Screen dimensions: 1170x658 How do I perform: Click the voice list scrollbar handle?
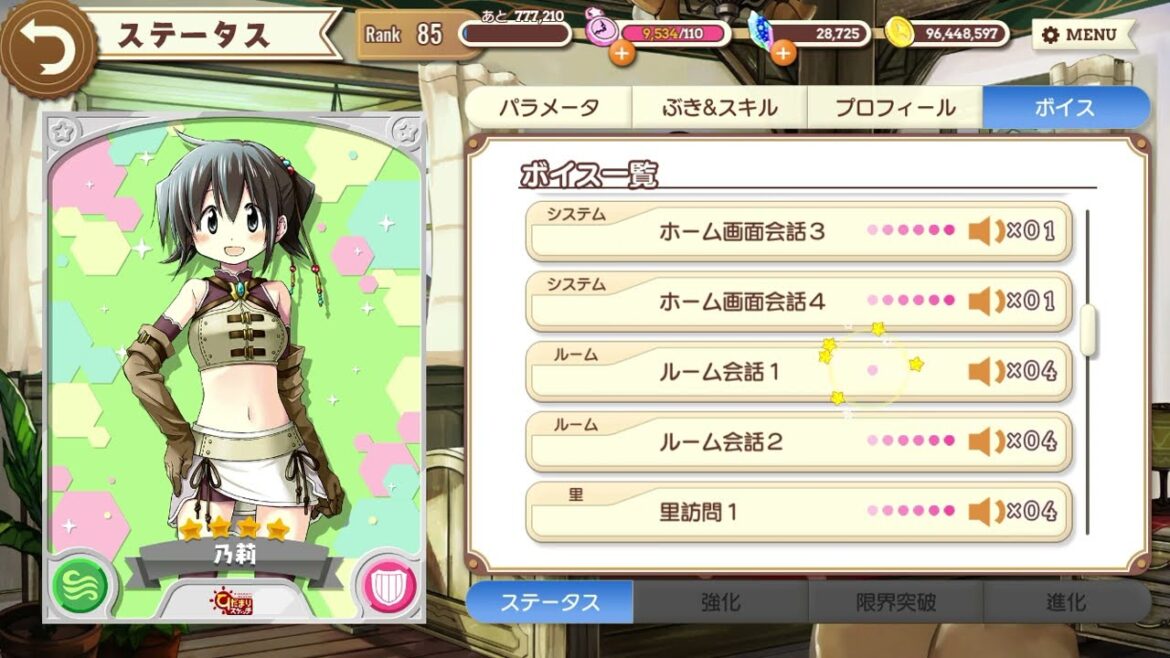pos(1089,330)
